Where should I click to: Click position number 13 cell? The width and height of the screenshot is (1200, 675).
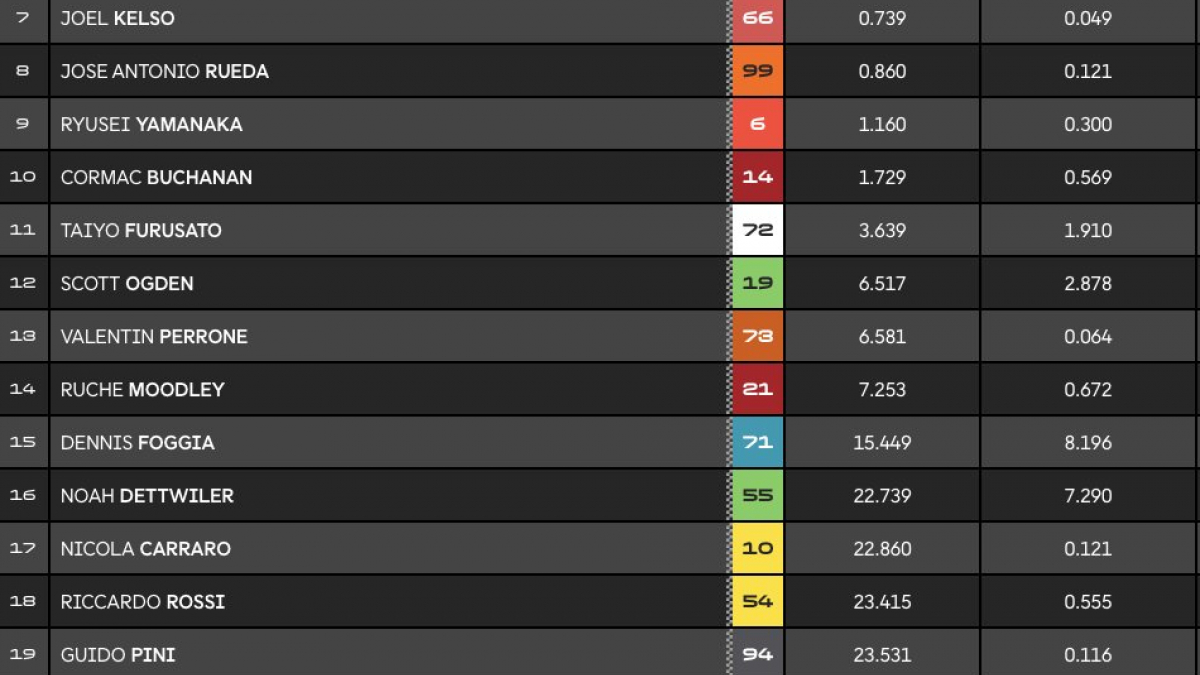pos(23,336)
